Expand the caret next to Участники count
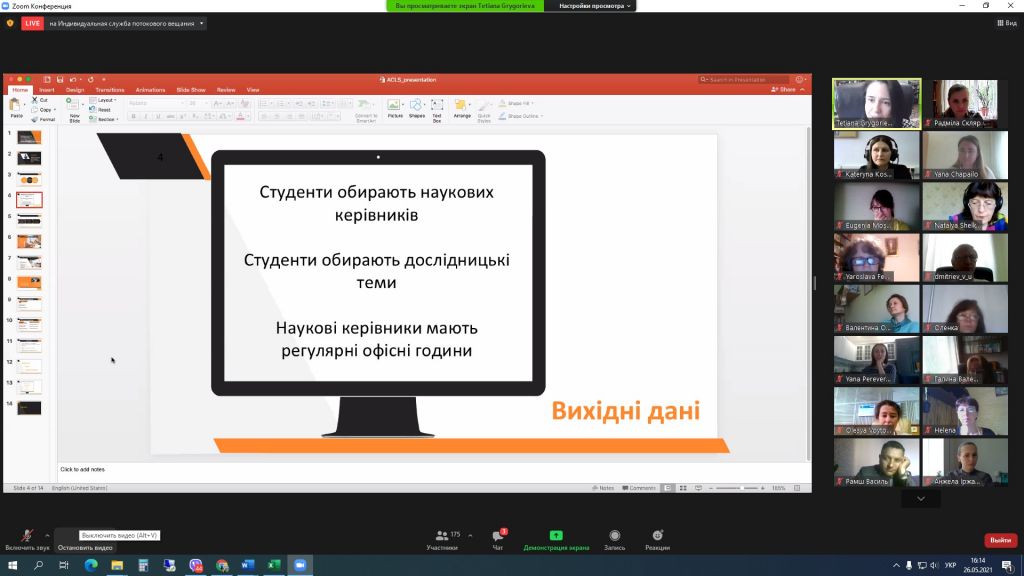The image size is (1024, 576). pyautogui.click(x=470, y=536)
